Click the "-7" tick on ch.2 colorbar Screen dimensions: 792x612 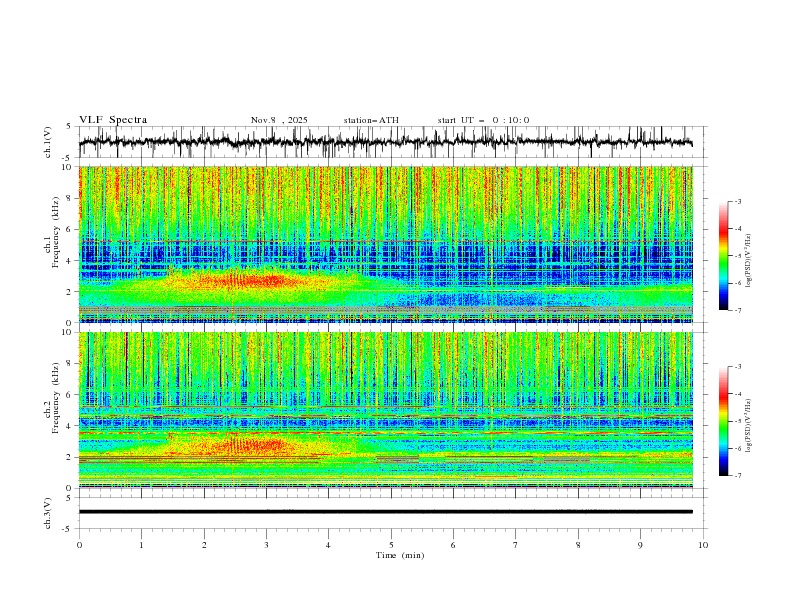(737, 475)
